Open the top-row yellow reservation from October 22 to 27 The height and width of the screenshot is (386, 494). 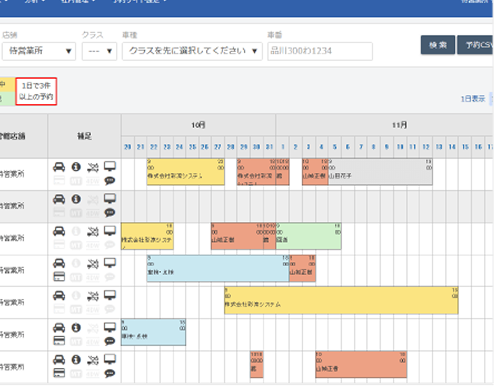tap(186, 171)
